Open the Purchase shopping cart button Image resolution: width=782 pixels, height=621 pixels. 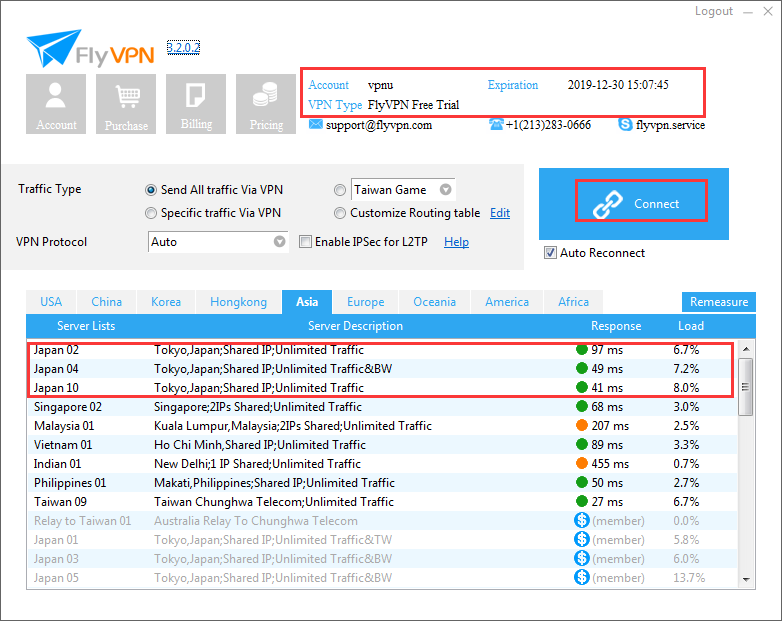(x=126, y=104)
